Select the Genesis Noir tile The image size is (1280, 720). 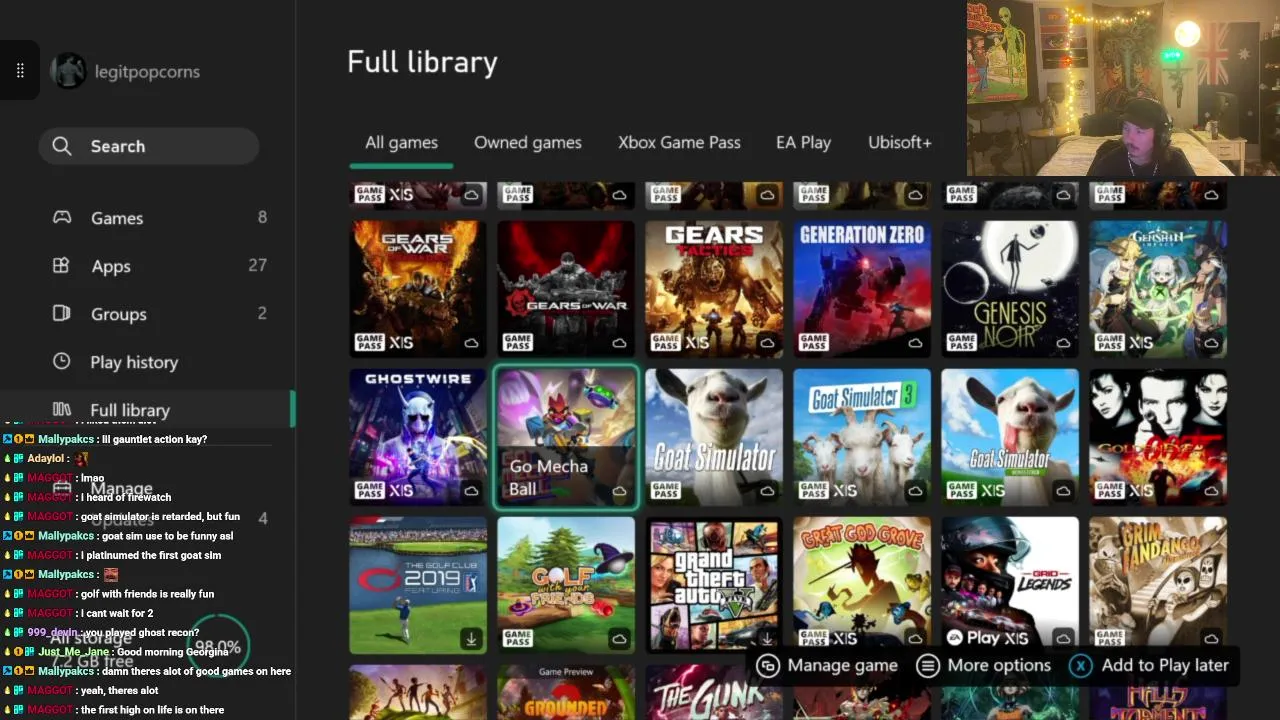(1010, 288)
